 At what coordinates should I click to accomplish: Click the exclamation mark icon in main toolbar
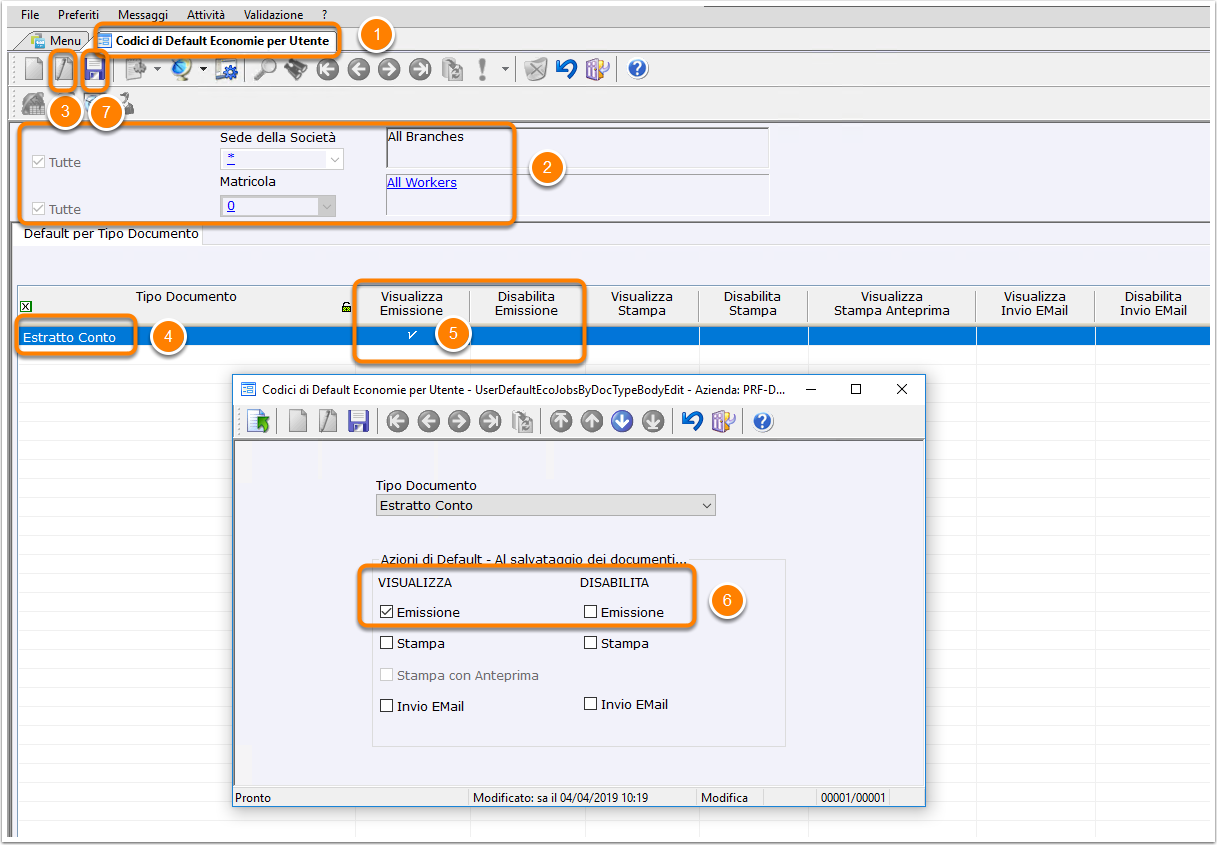coord(482,69)
